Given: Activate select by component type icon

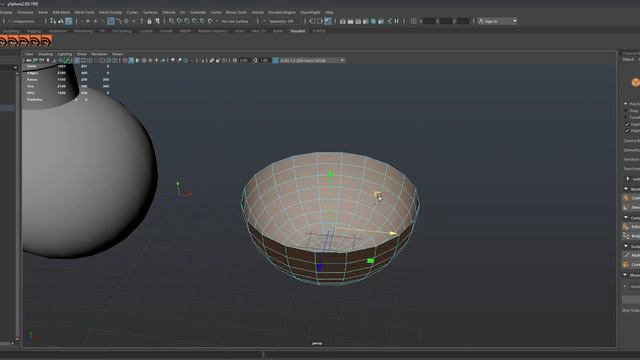Looking at the screenshot, I should (69, 21).
